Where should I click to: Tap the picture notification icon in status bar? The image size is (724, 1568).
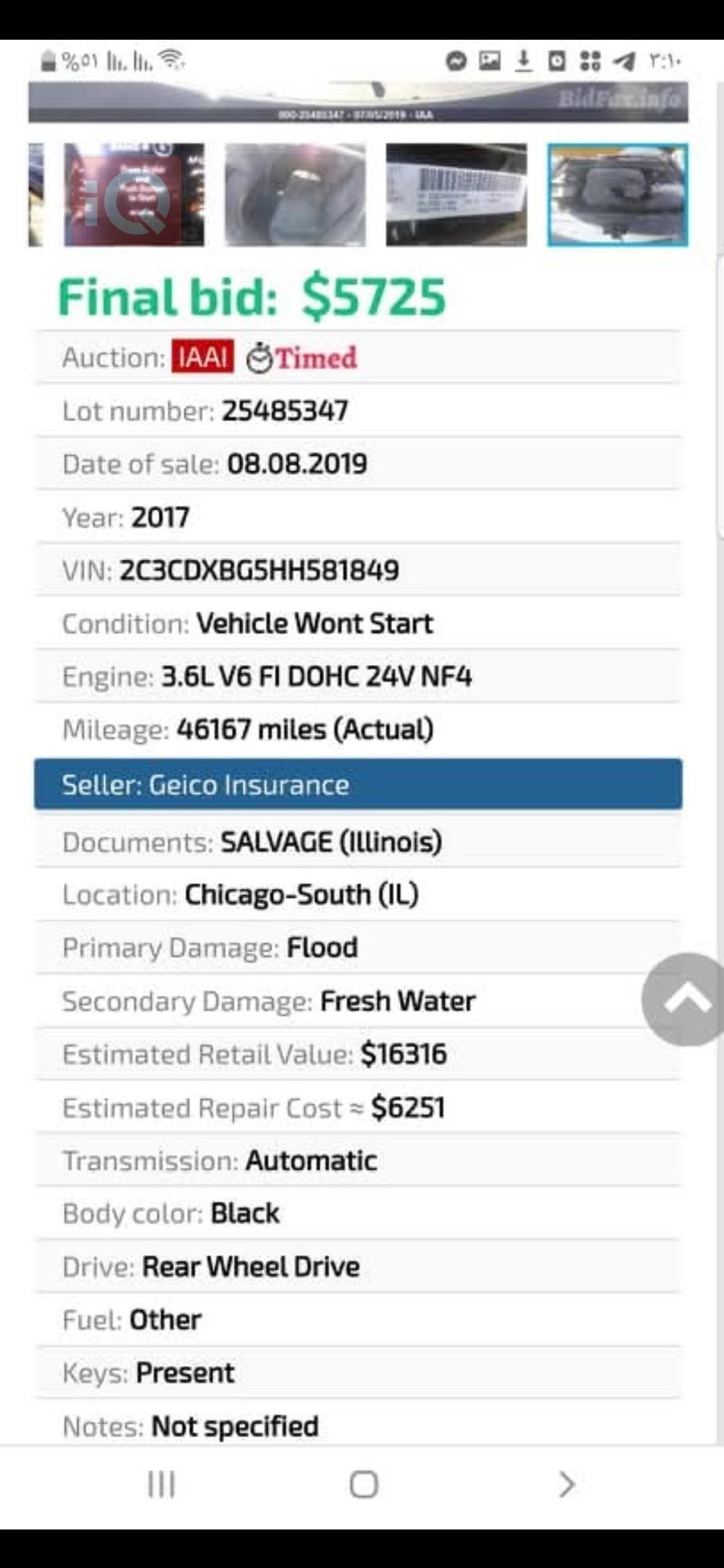[x=490, y=62]
